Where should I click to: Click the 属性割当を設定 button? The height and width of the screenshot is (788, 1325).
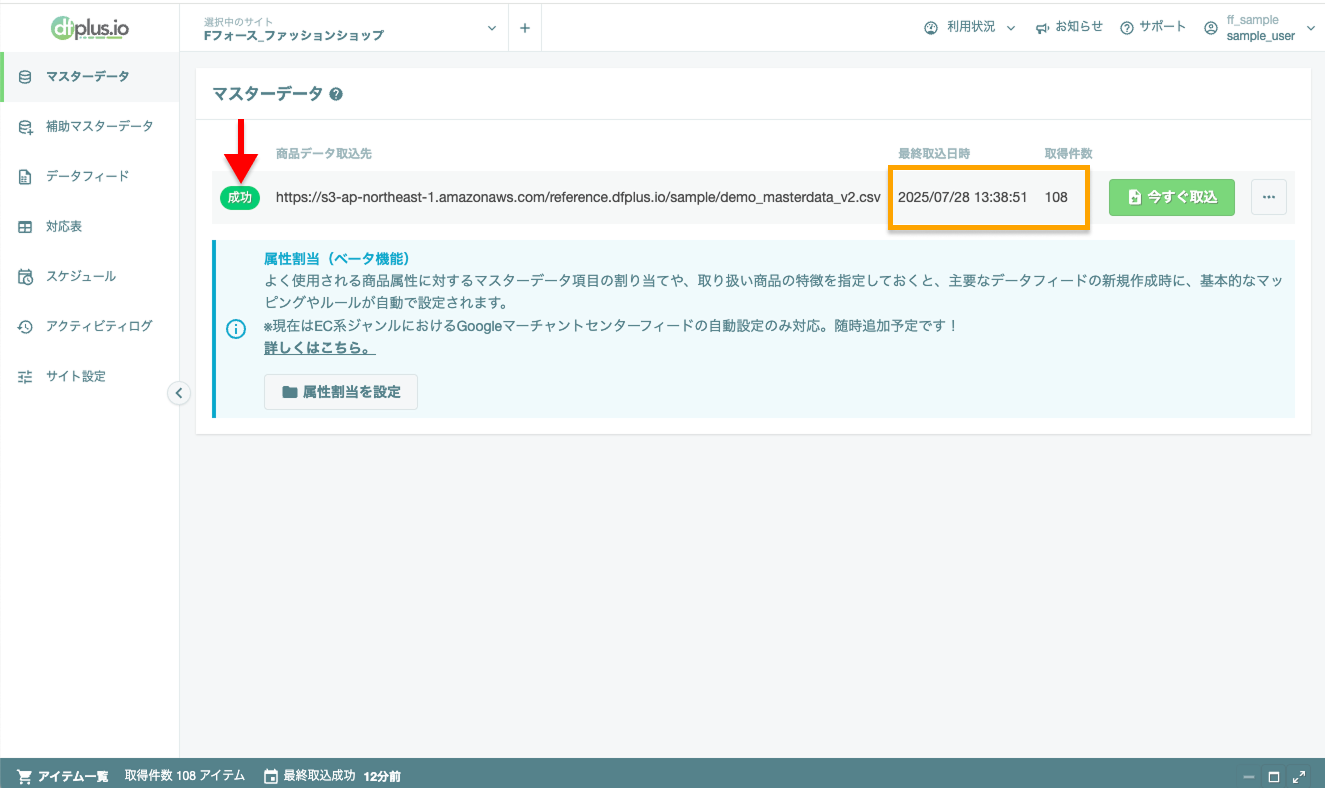341,392
